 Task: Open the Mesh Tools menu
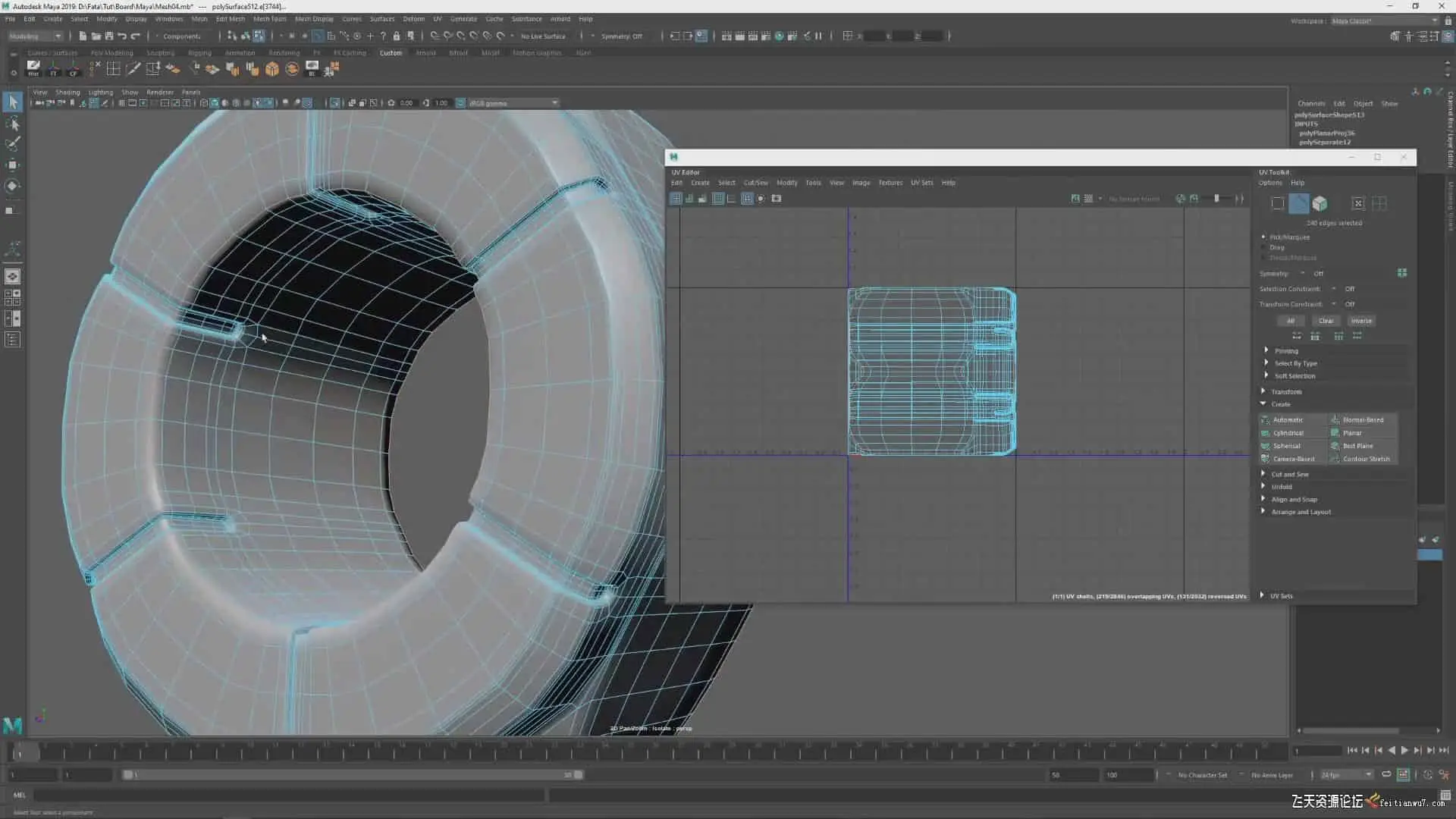(x=269, y=19)
